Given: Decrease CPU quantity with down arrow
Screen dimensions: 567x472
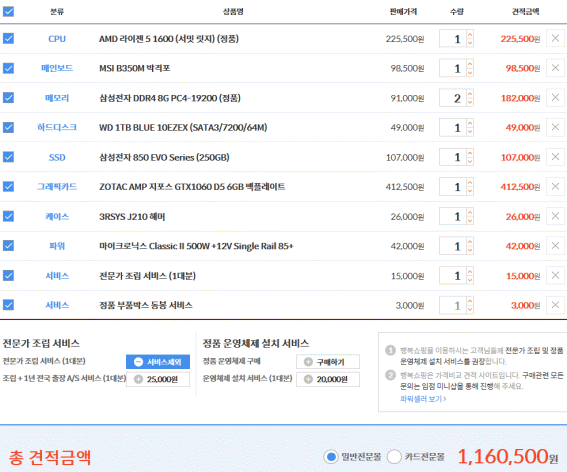Looking at the screenshot, I should click(470, 43).
